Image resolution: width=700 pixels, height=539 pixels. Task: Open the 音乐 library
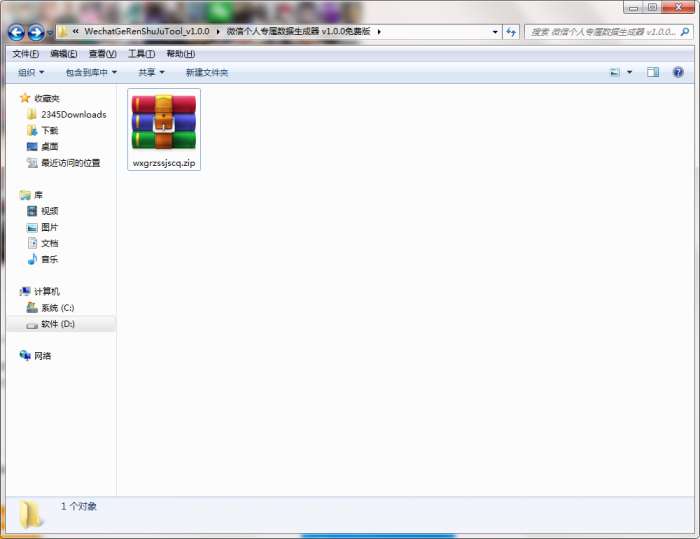tap(50, 259)
